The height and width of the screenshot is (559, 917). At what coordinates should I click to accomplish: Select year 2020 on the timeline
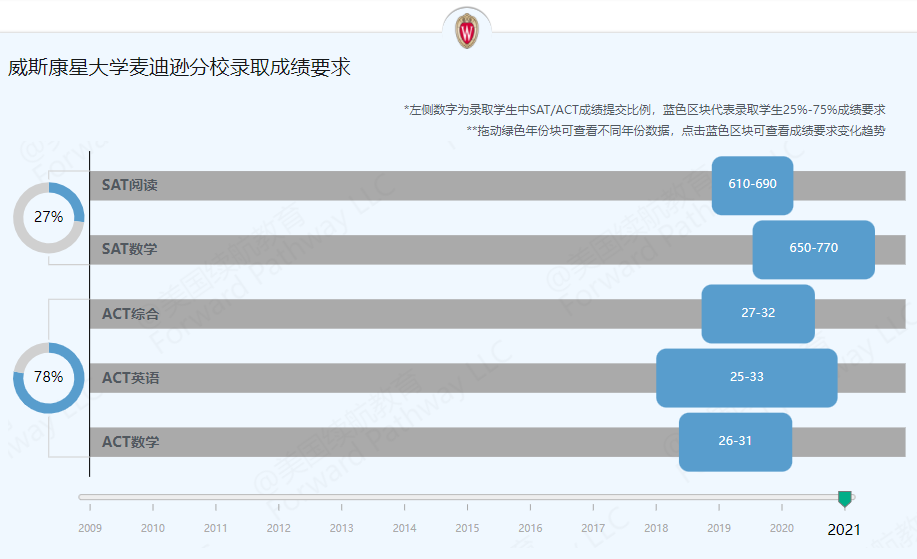tap(782, 528)
